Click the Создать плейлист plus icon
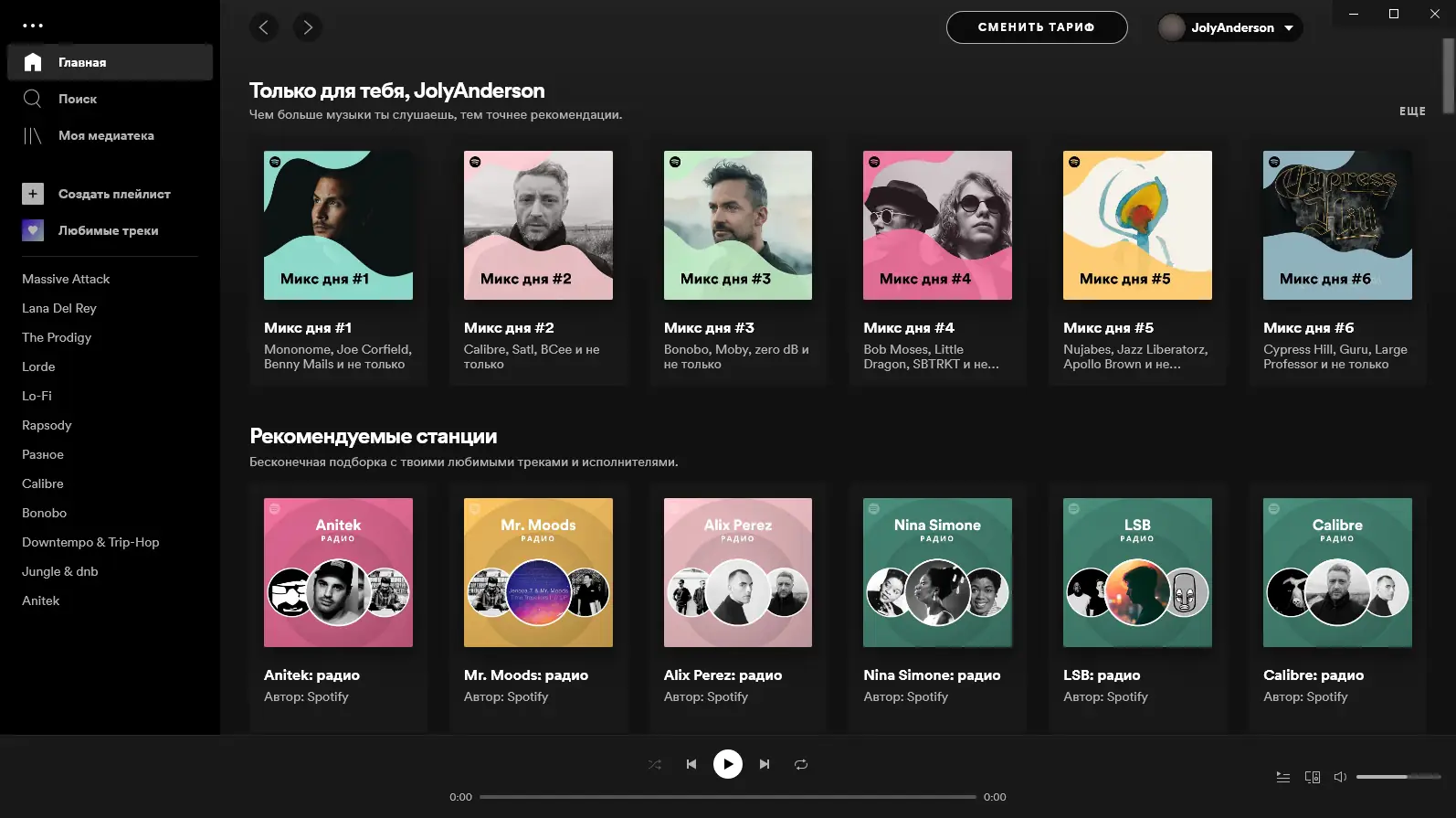 point(33,194)
